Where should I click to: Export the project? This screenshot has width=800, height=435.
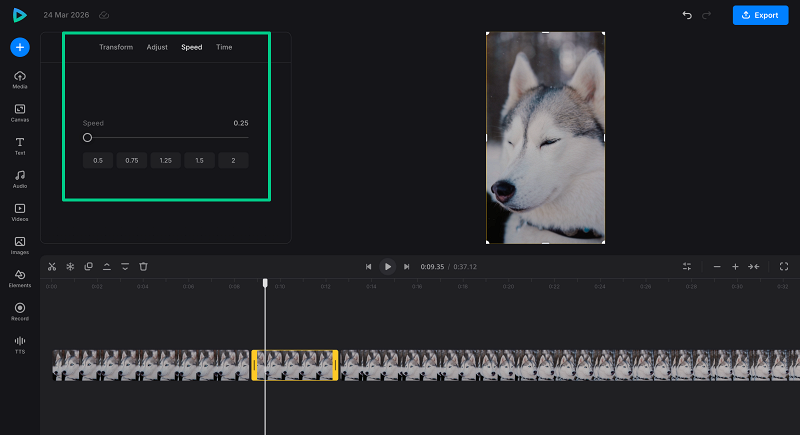[760, 15]
